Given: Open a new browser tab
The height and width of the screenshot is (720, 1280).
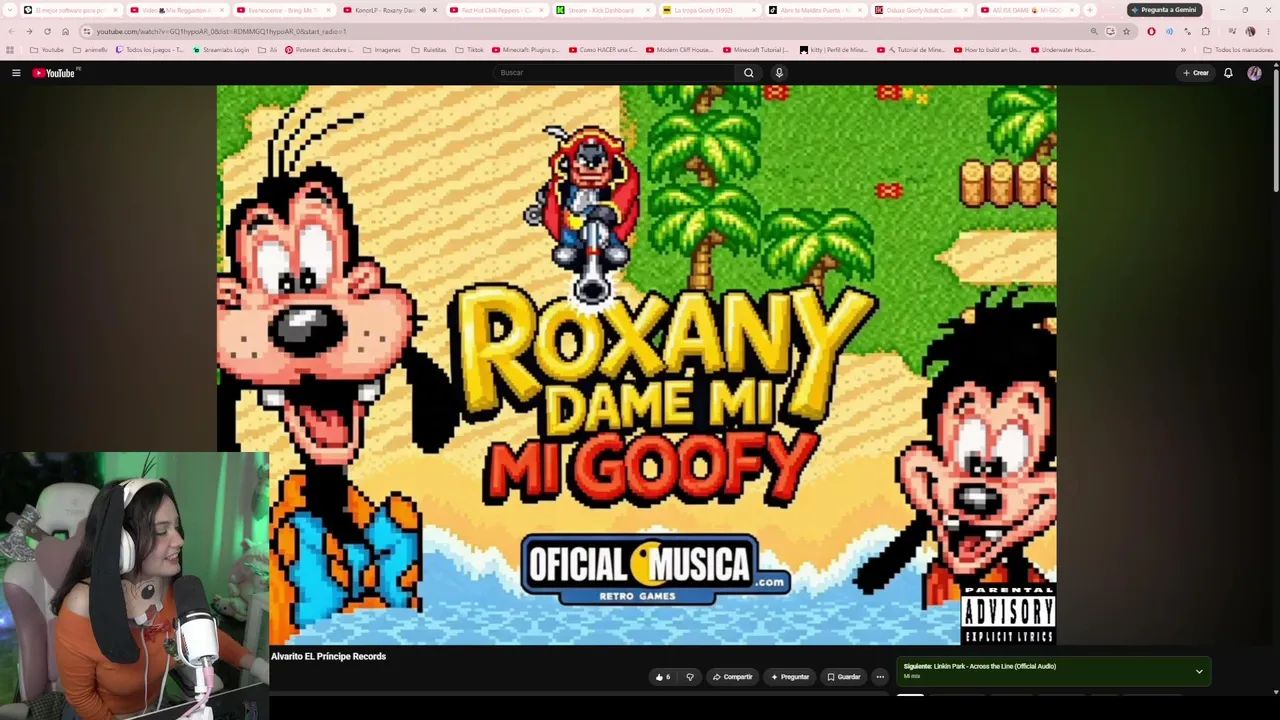Looking at the screenshot, I should click(x=1090, y=10).
